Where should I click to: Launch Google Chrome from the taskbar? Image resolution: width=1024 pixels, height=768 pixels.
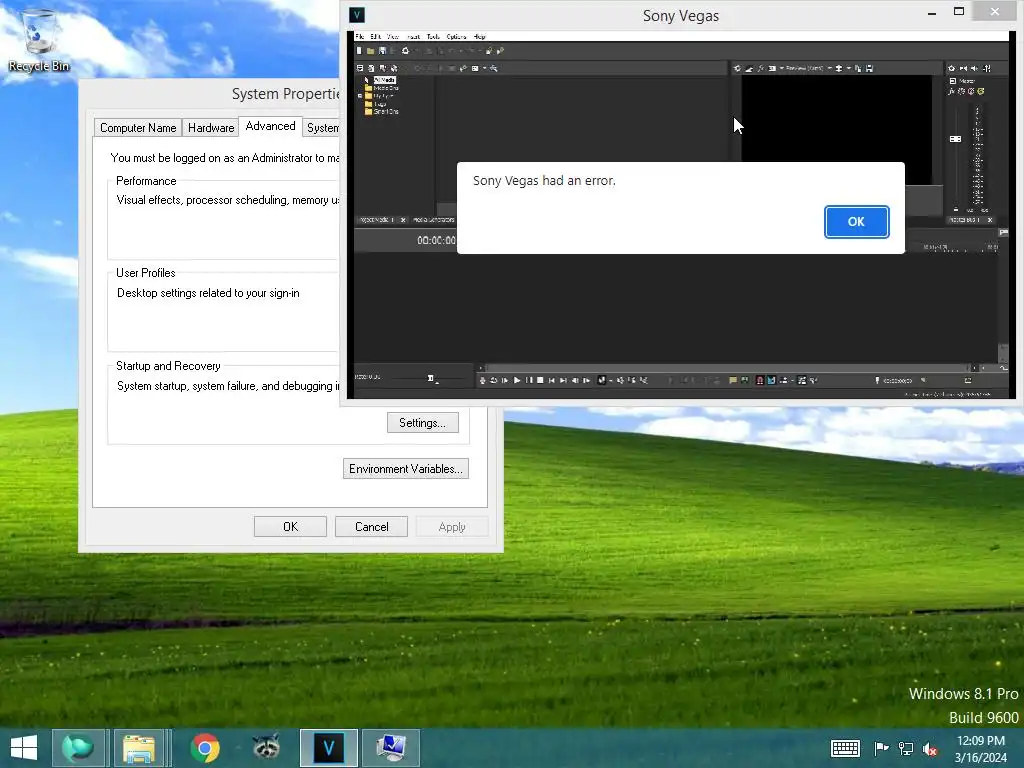click(204, 748)
